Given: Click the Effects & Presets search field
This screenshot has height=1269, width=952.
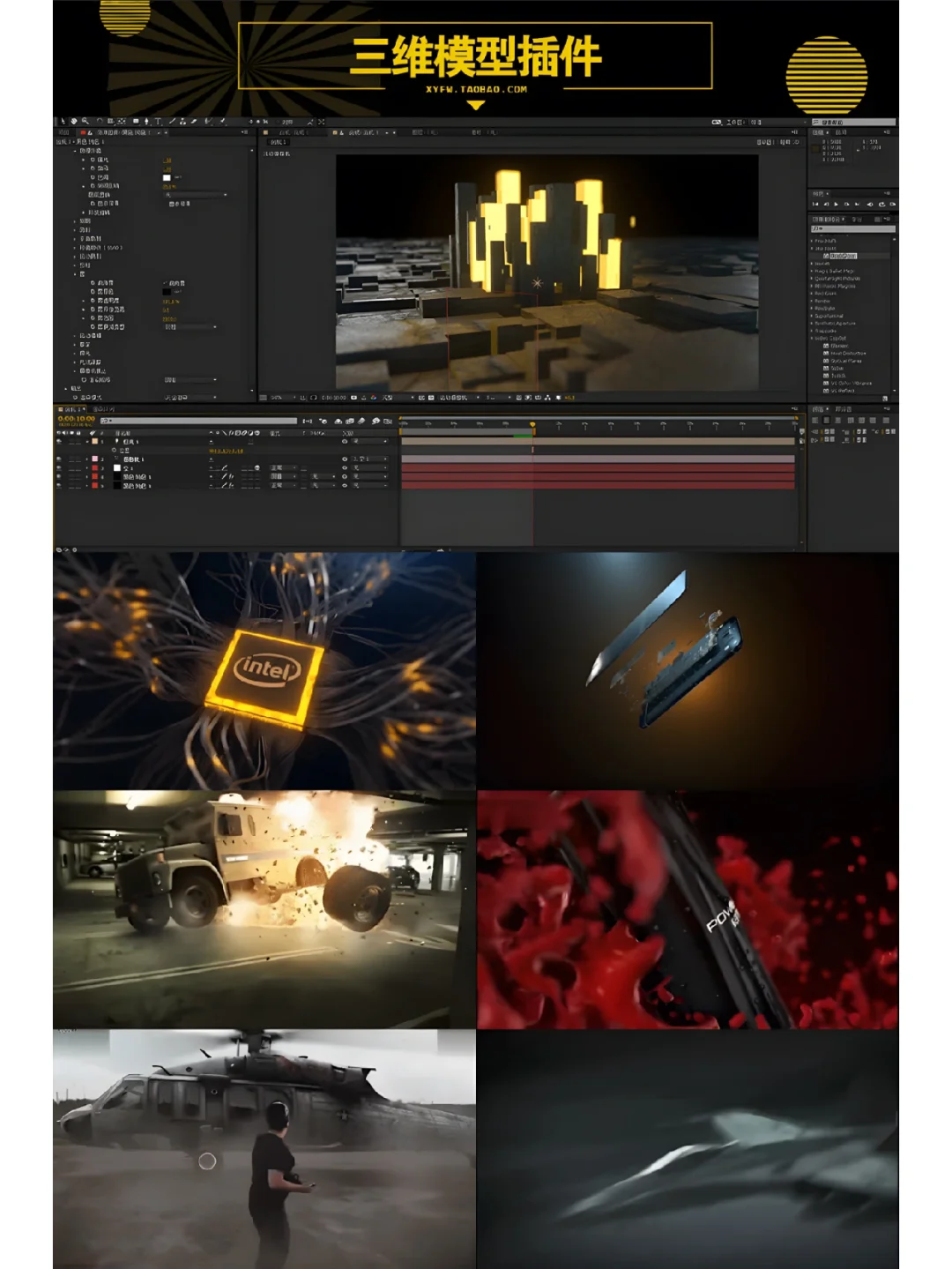Looking at the screenshot, I should pyautogui.click(x=853, y=228).
